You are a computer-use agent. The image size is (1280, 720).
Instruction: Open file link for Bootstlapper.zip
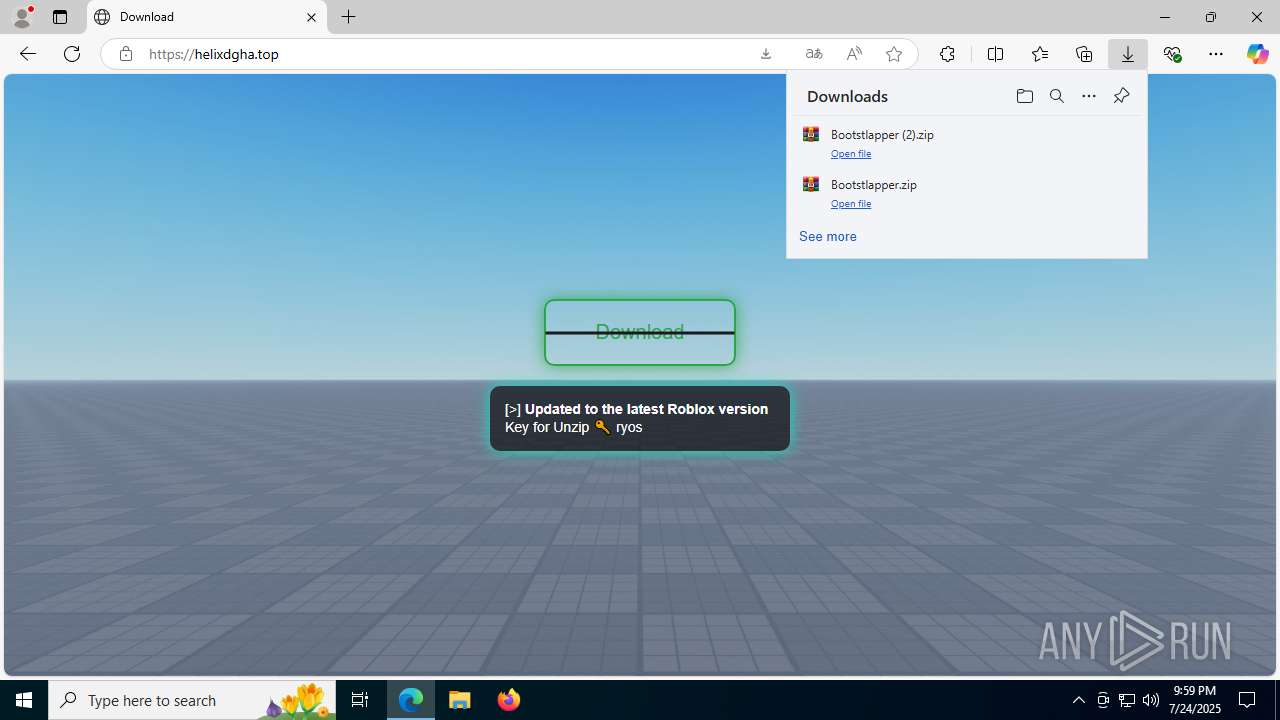(851, 204)
